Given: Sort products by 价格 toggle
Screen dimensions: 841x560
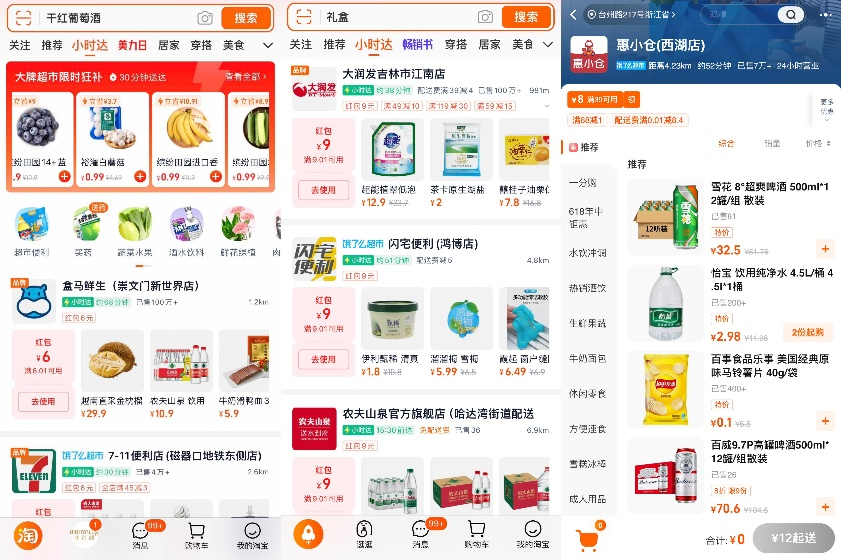Looking at the screenshot, I should point(817,143).
